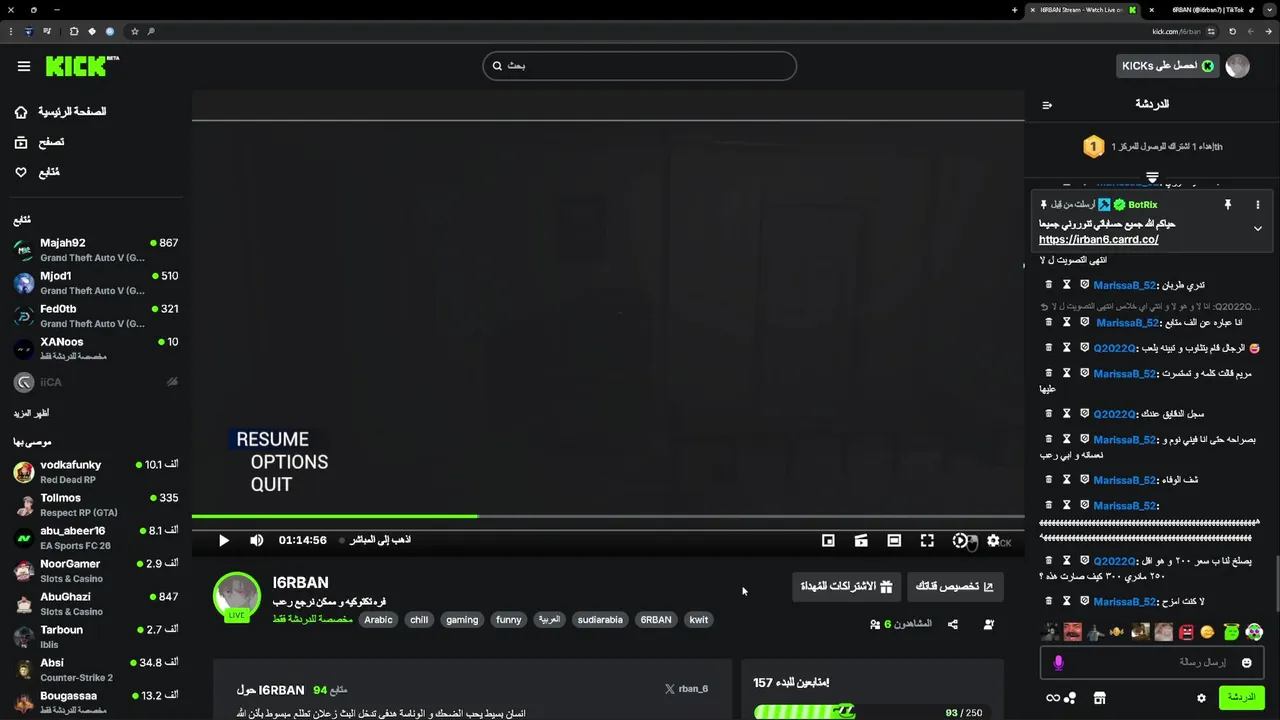Ban Q2022Q on the ٢٥٠ ماذري message
Viewport: 1280px width, 720px height.
click(x=1085, y=561)
